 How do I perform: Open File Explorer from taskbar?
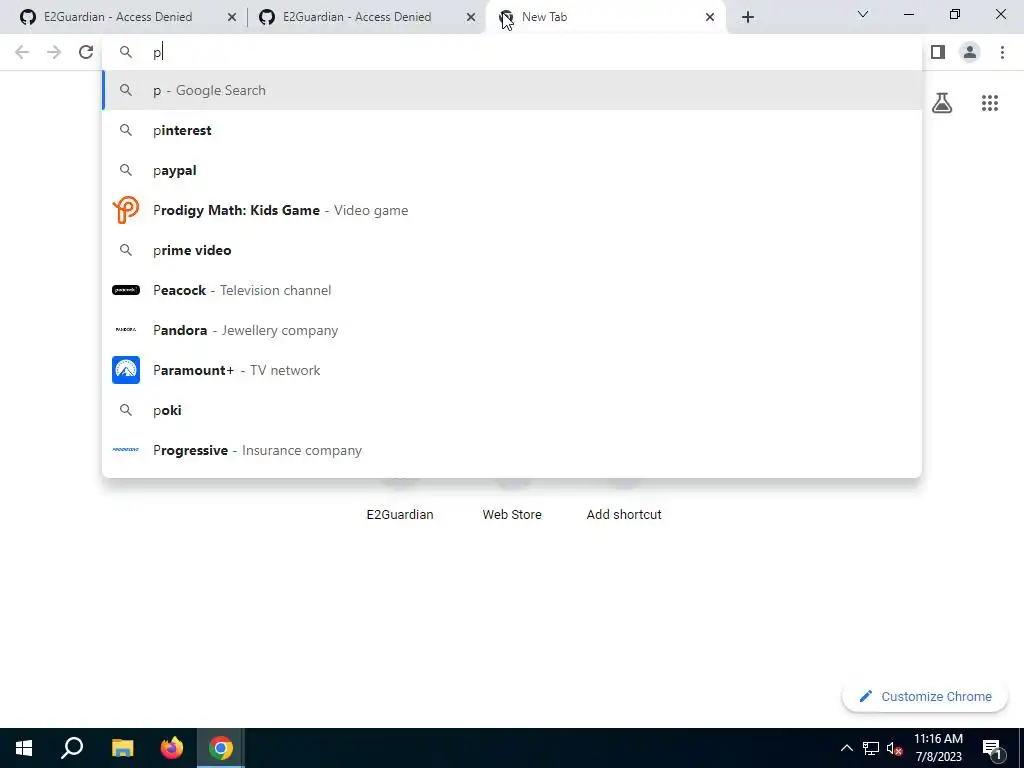[122, 748]
